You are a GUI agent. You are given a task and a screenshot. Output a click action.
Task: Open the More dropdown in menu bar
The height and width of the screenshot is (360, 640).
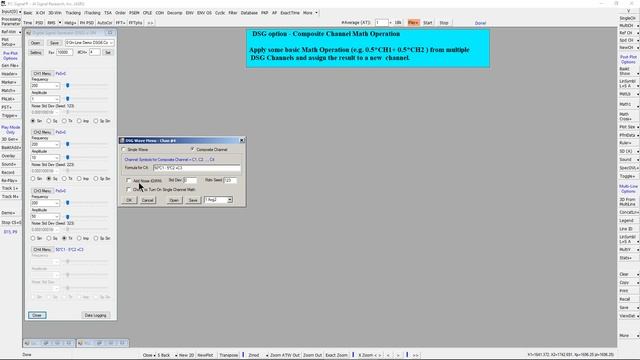(x=316, y=13)
